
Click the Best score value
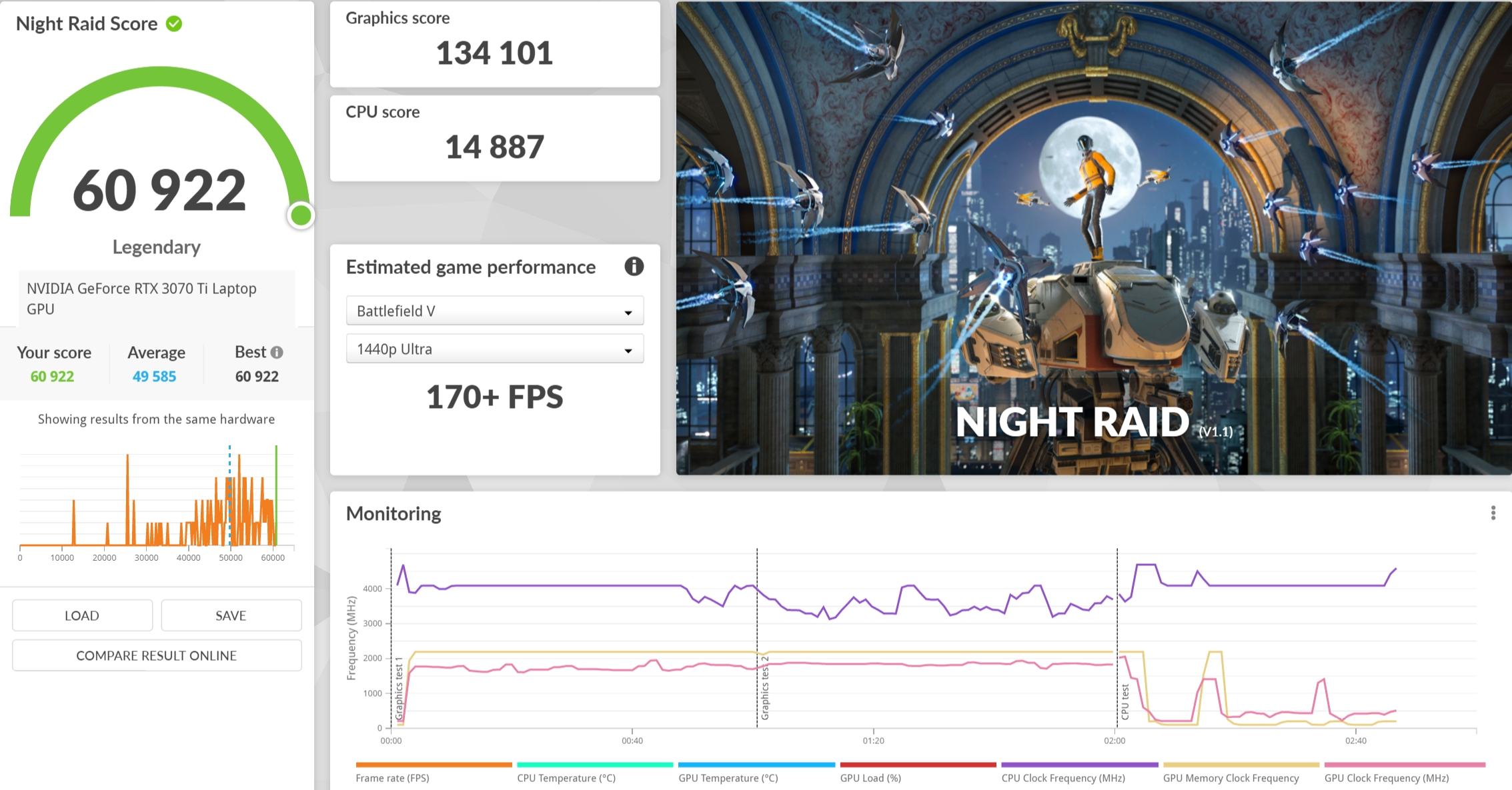[x=257, y=377]
